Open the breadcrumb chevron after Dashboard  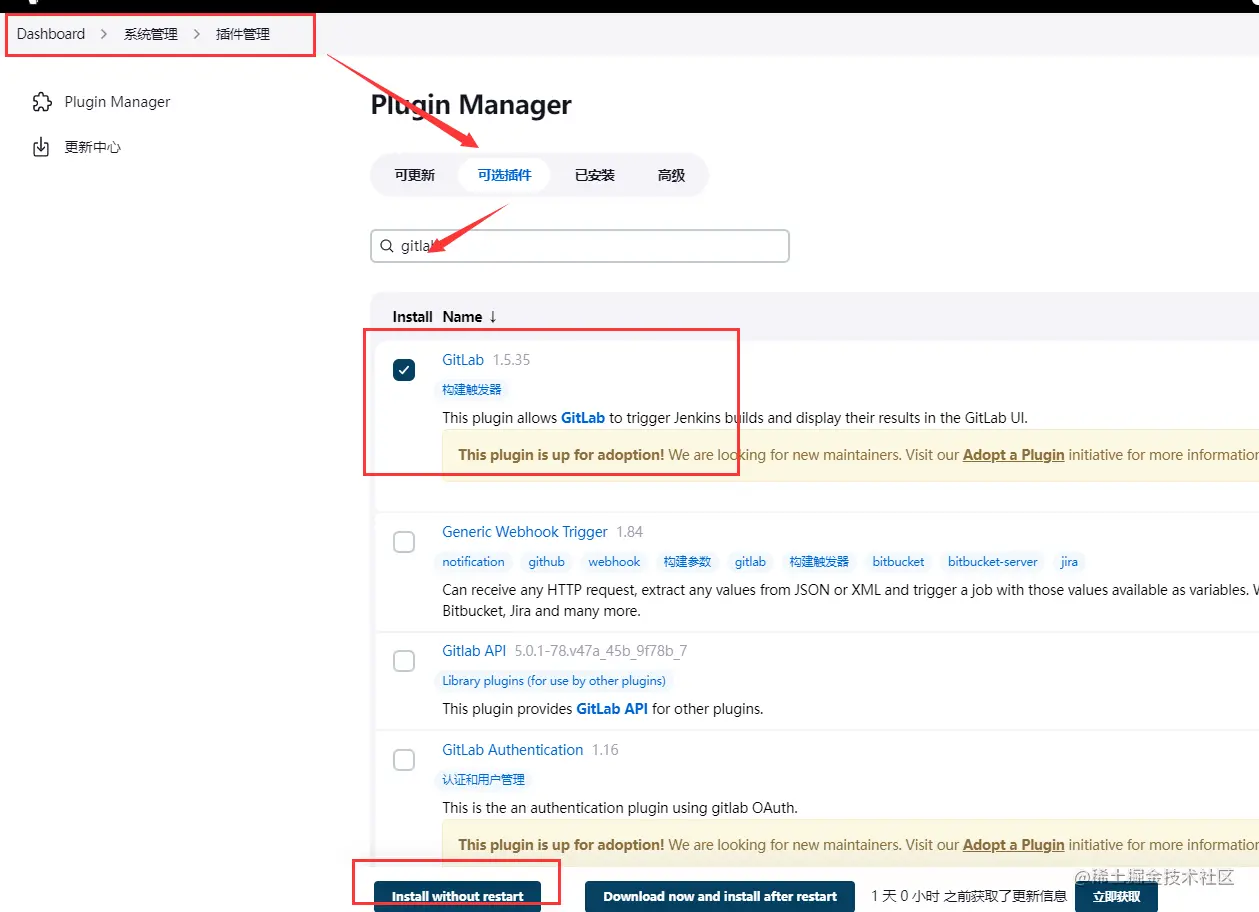coord(105,34)
